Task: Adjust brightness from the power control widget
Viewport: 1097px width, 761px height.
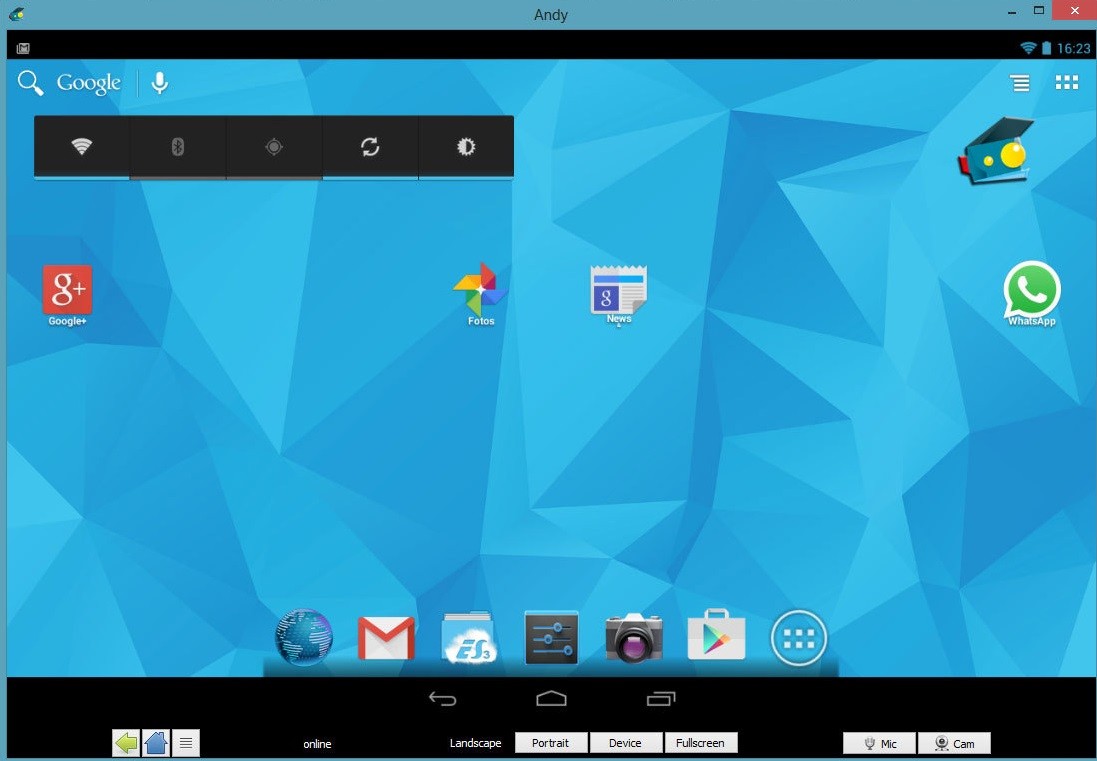Action: pyautogui.click(x=465, y=146)
